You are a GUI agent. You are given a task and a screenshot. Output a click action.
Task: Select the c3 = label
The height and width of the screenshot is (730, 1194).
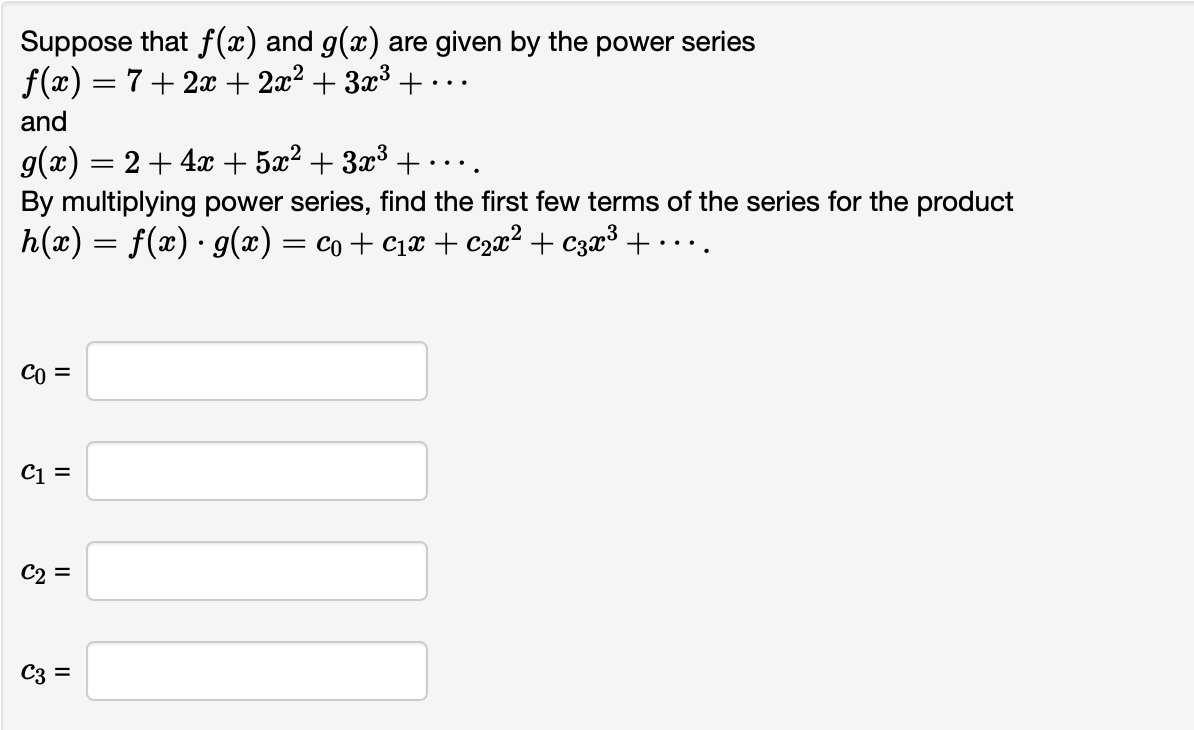tap(42, 670)
